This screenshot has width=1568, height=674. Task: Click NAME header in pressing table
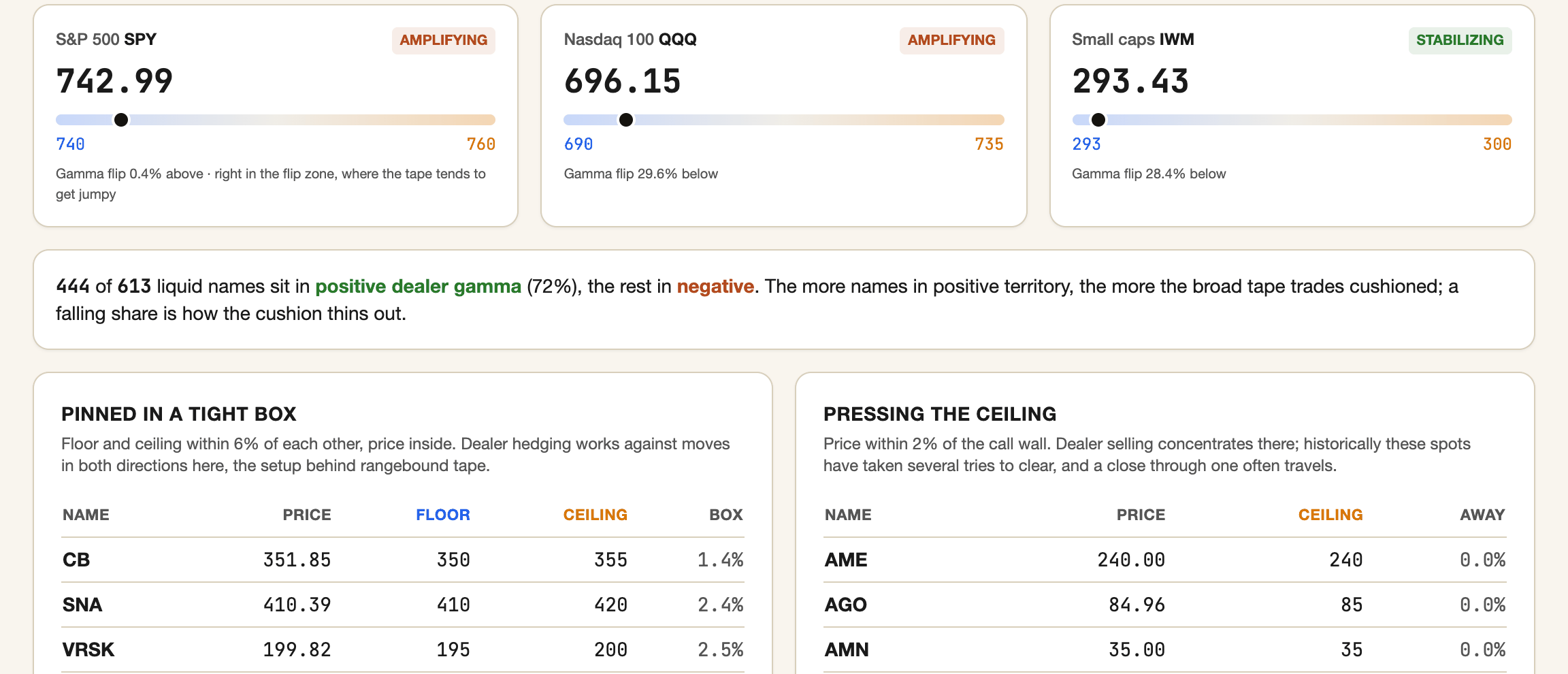tap(848, 515)
